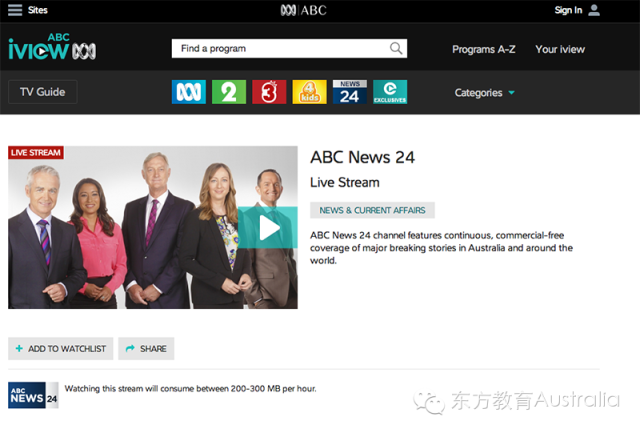Open Your iview
The image size is (640, 433).
click(560, 49)
